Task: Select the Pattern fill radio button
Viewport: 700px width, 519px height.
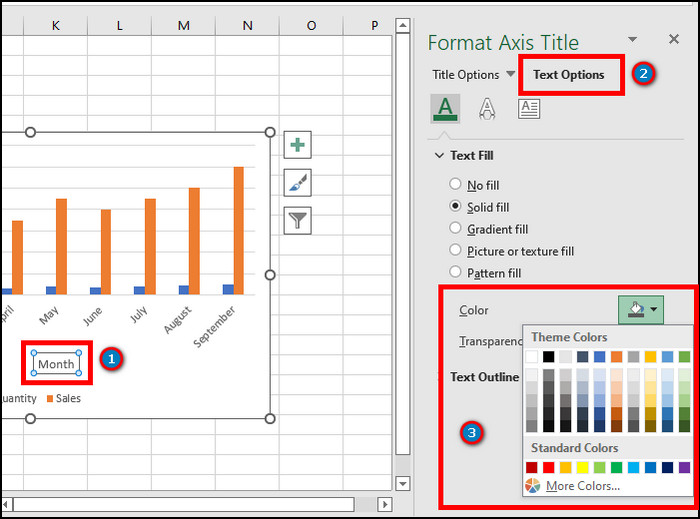Action: point(455,271)
